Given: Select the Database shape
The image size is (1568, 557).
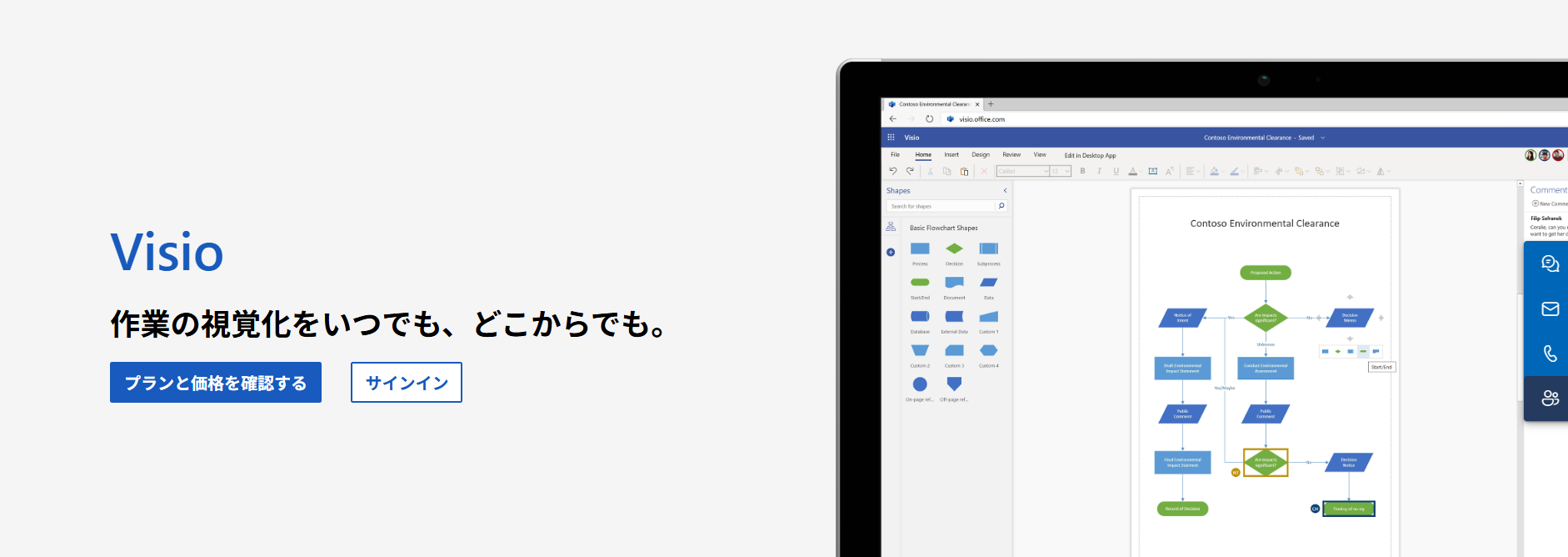Looking at the screenshot, I should click(920, 316).
